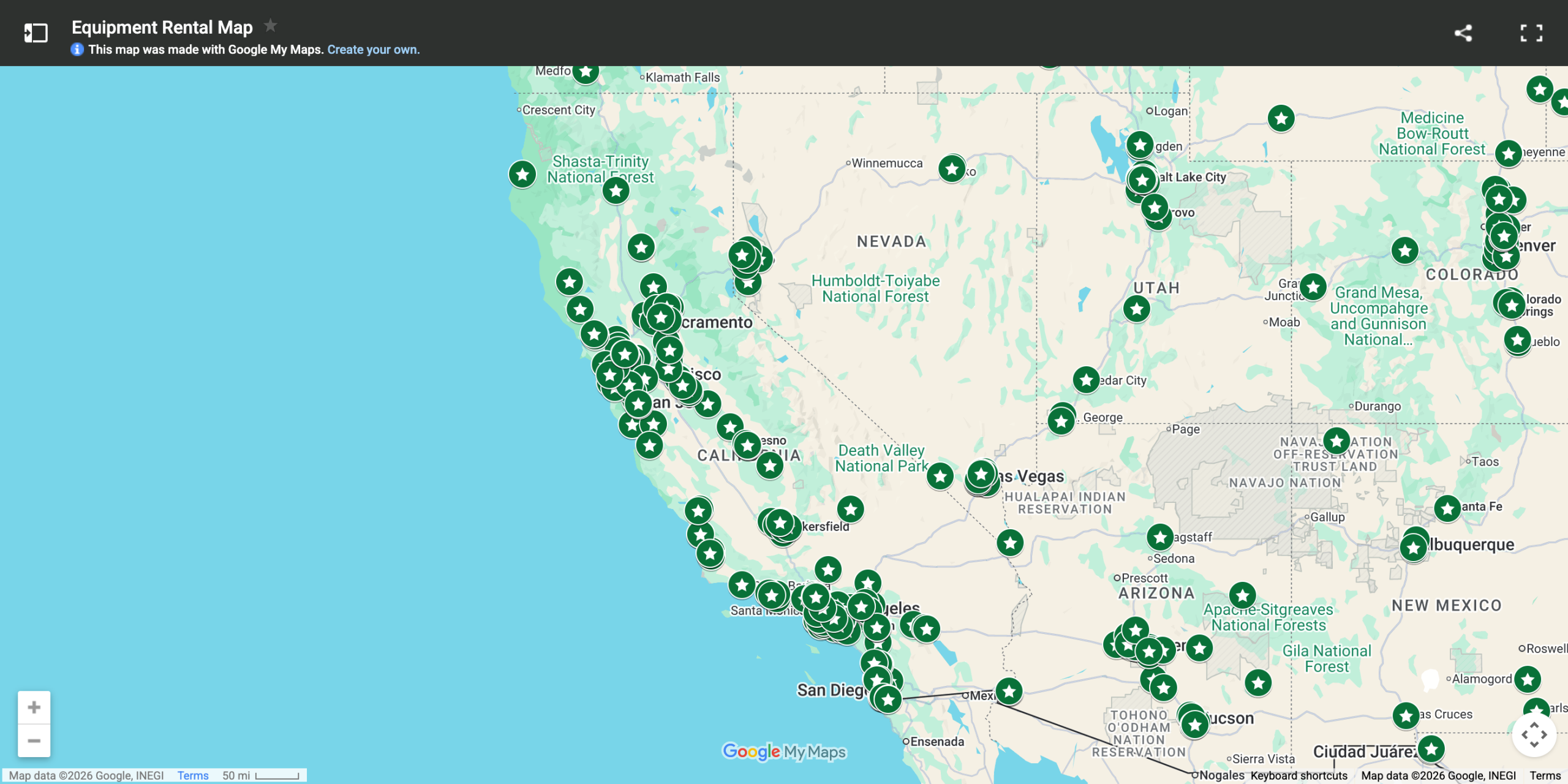Open Terms link next to scale bar
Image resolution: width=1568 pixels, height=784 pixels.
tap(193, 775)
